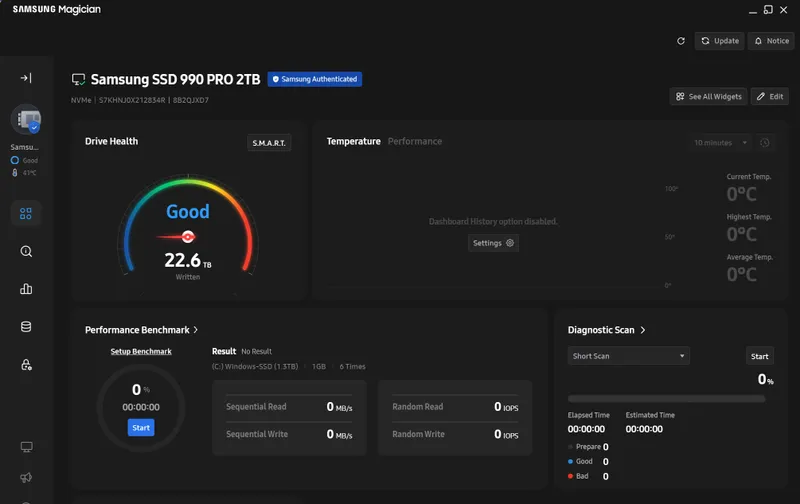Open the Notice notifications button
The height and width of the screenshot is (504, 800).
click(x=771, y=41)
